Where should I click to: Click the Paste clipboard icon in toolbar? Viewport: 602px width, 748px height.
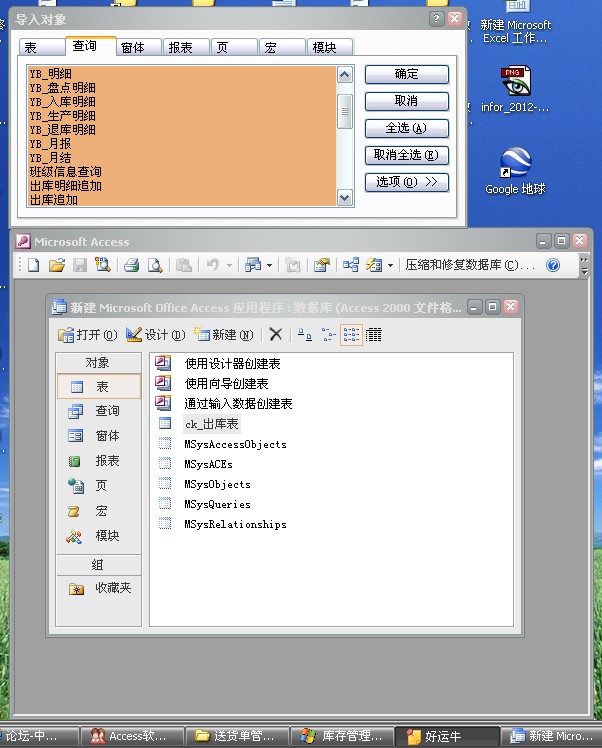[184, 265]
